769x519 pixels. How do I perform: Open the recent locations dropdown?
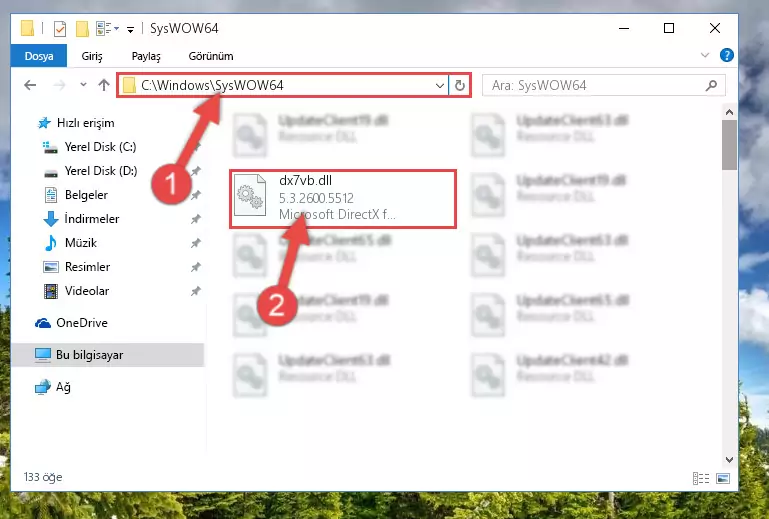coord(83,85)
